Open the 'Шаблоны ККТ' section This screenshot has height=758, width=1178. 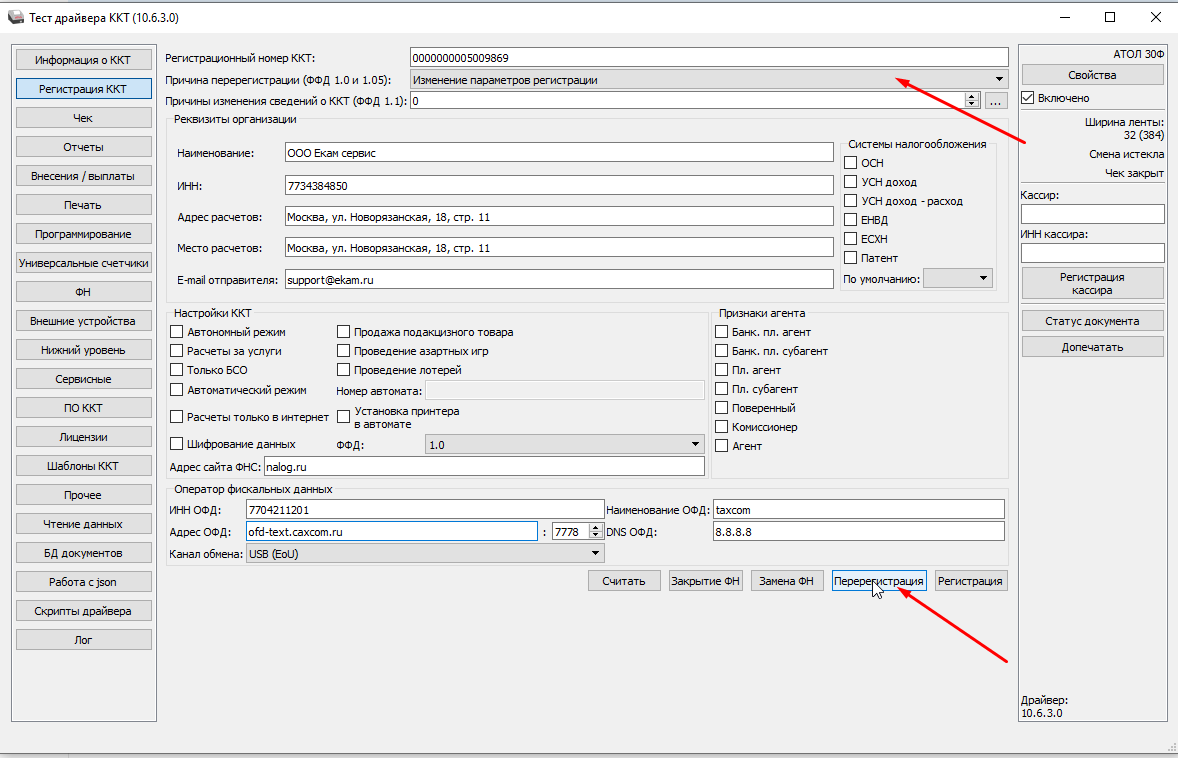tap(83, 466)
